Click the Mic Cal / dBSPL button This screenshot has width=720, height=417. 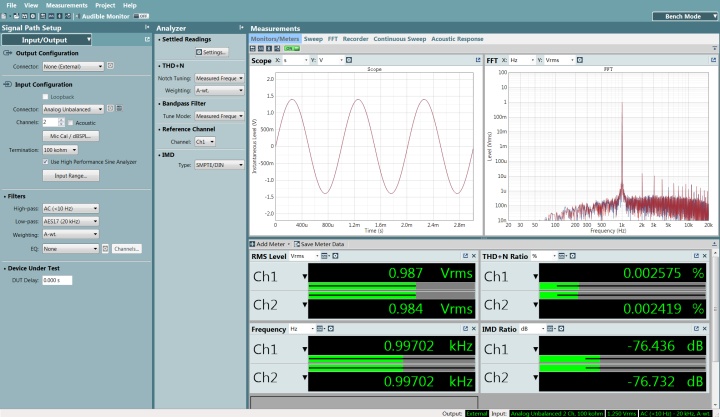pyautogui.click(x=69, y=135)
